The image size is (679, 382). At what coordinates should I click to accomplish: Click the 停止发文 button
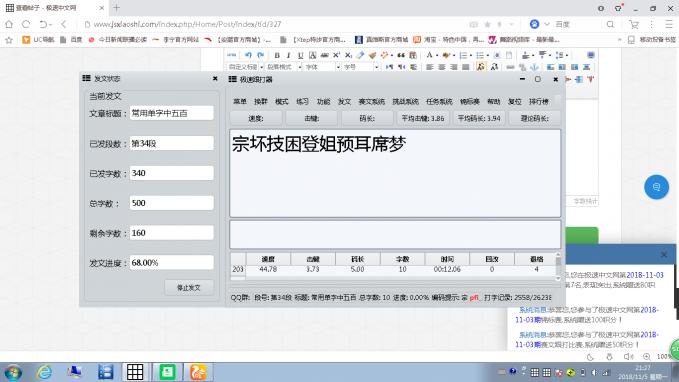point(189,288)
